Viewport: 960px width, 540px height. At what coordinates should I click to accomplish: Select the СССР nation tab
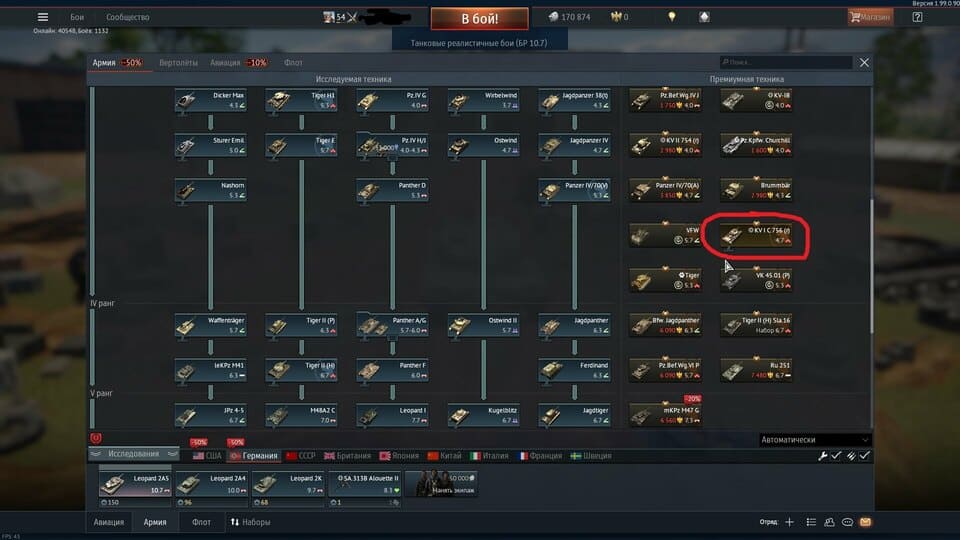(301, 456)
